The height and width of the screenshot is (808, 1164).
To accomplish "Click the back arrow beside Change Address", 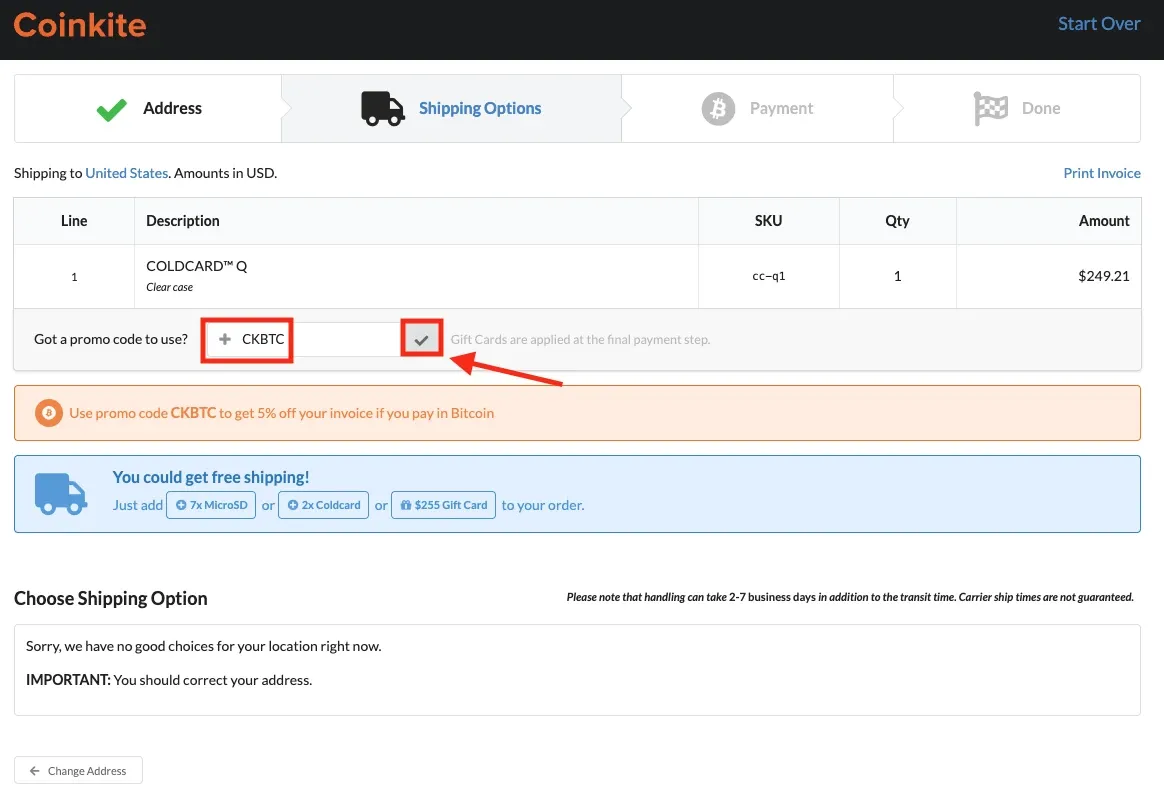I will pyautogui.click(x=34, y=771).
